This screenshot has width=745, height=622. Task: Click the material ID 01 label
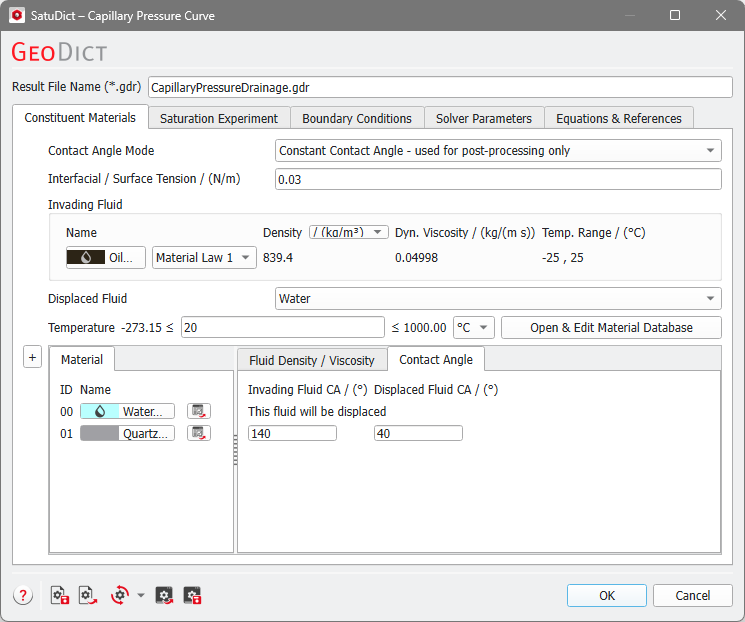click(67, 433)
